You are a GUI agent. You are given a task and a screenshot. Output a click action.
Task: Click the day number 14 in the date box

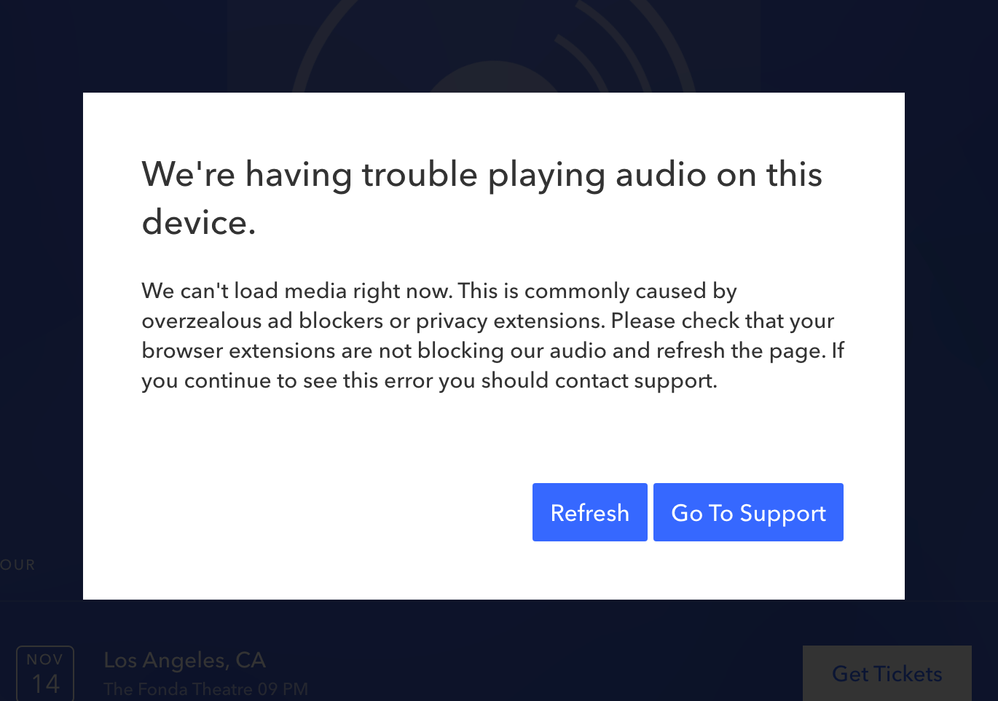[x=45, y=684]
